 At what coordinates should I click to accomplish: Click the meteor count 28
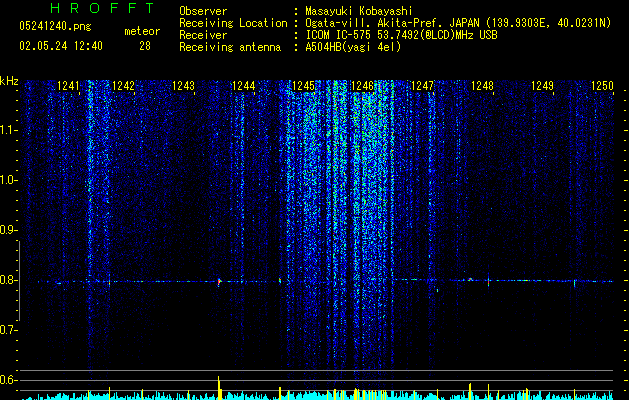(145, 46)
